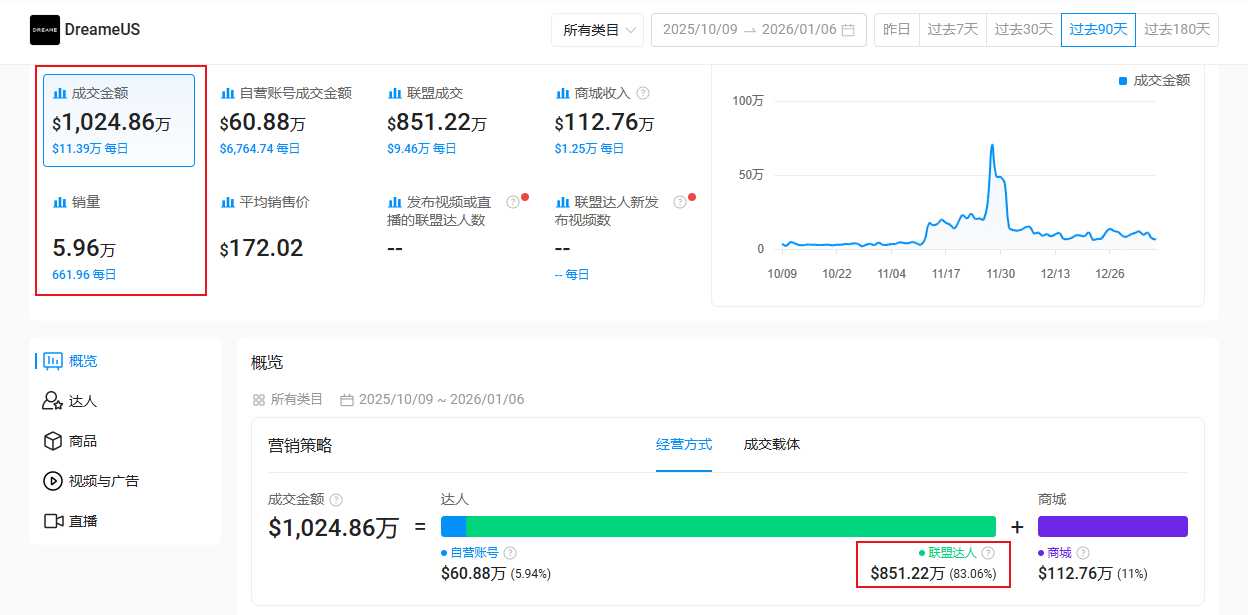Open 达人 section via sidebar icon

coord(52,401)
